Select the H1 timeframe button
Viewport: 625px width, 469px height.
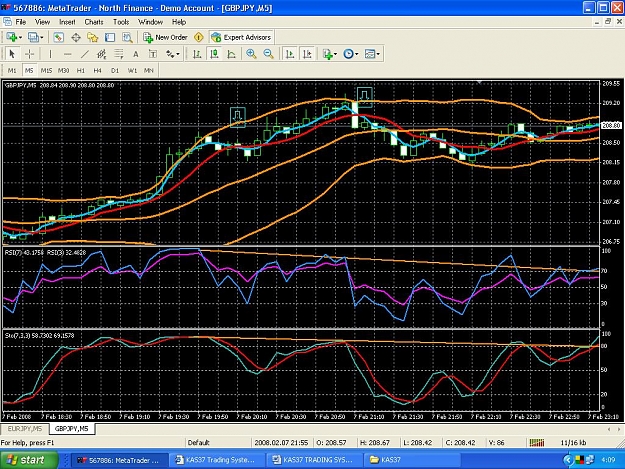81,71
